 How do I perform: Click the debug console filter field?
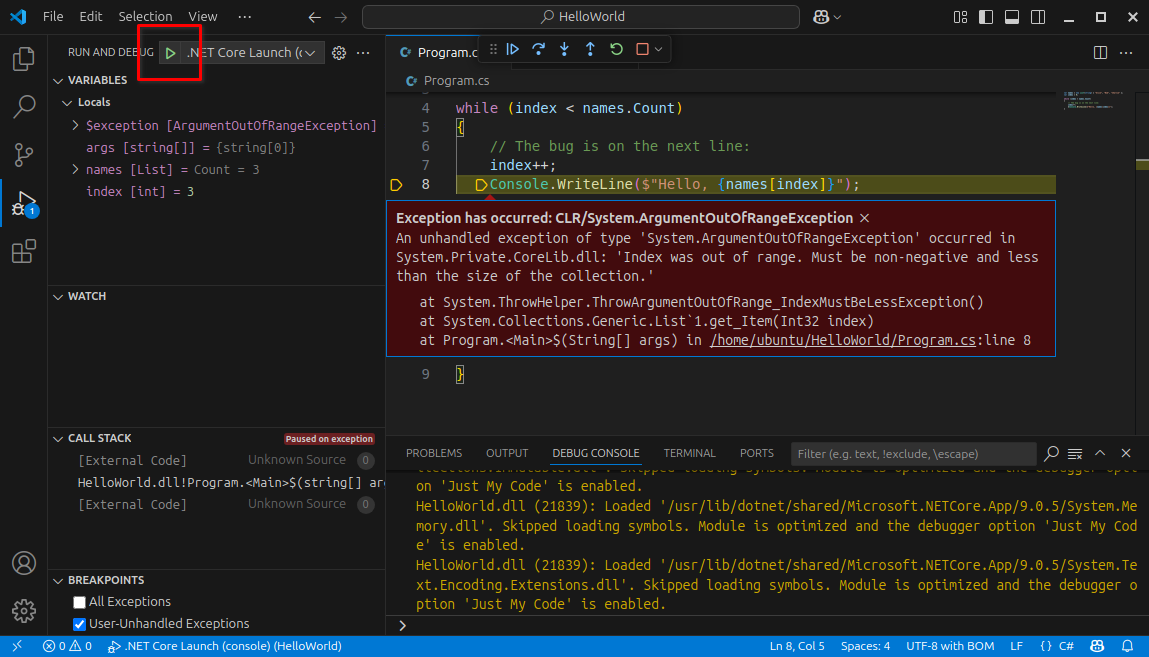click(913, 454)
